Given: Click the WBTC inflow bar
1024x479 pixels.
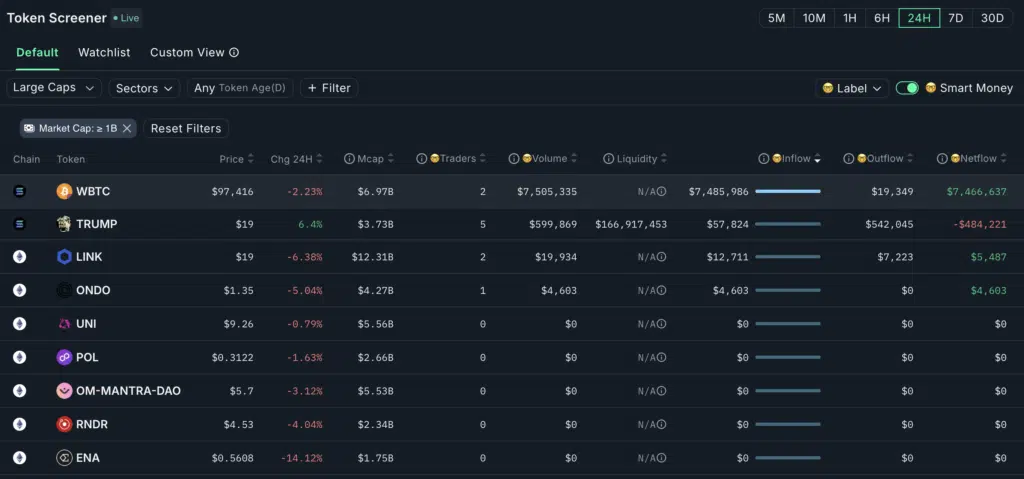Looking at the screenshot, I should (788, 191).
